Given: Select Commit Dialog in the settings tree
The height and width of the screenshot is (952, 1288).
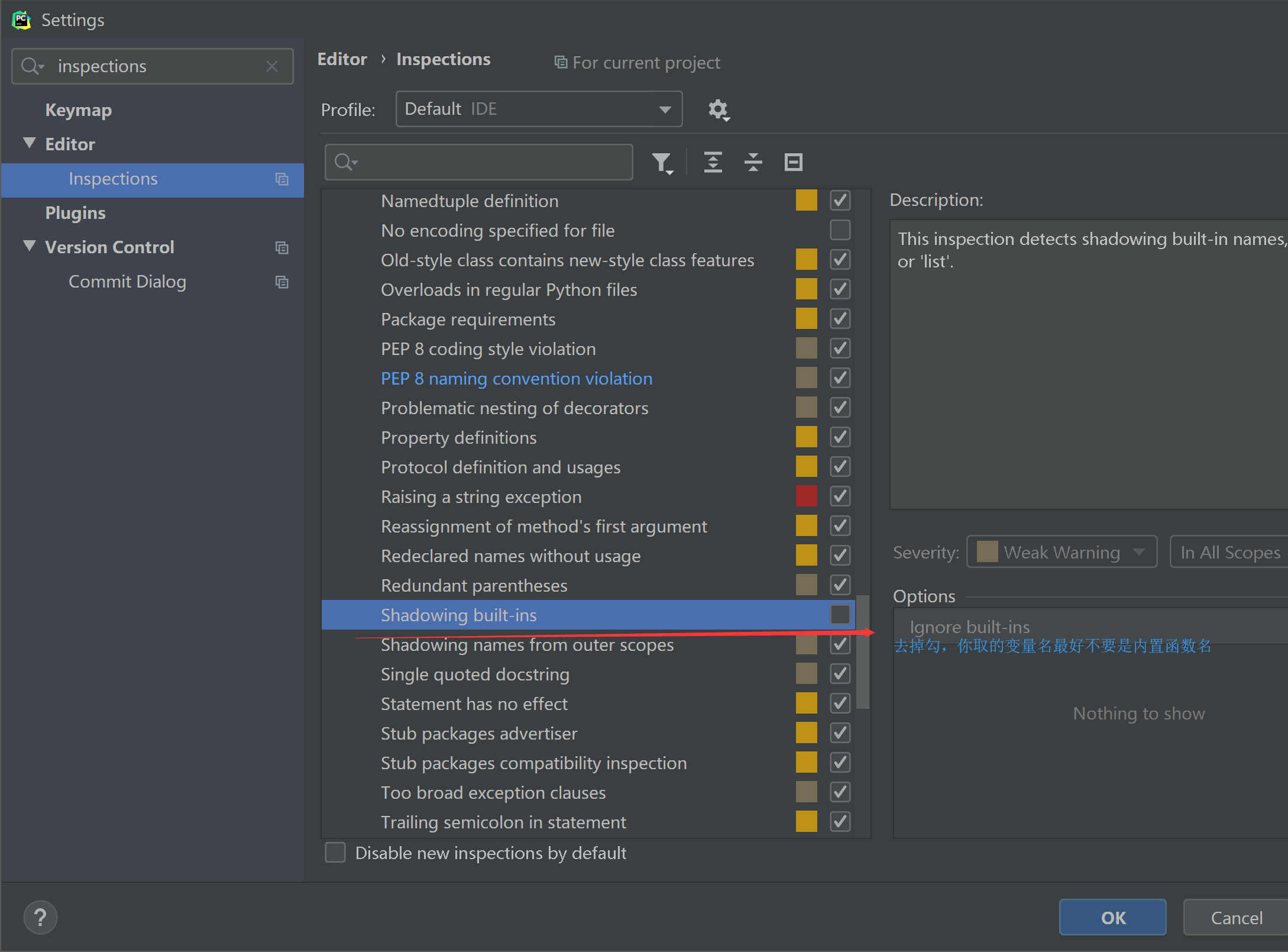Looking at the screenshot, I should point(127,282).
